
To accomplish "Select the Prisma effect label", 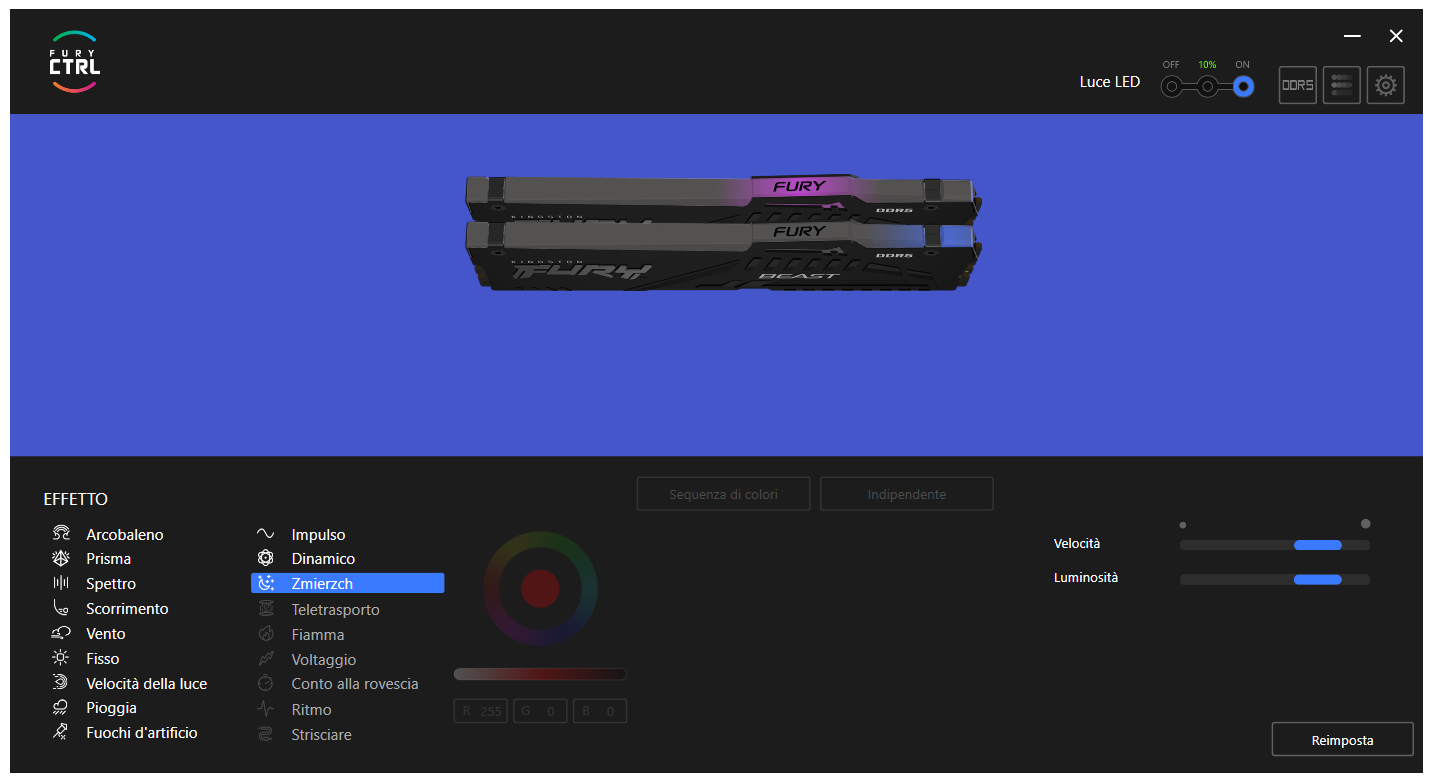I will (109, 559).
